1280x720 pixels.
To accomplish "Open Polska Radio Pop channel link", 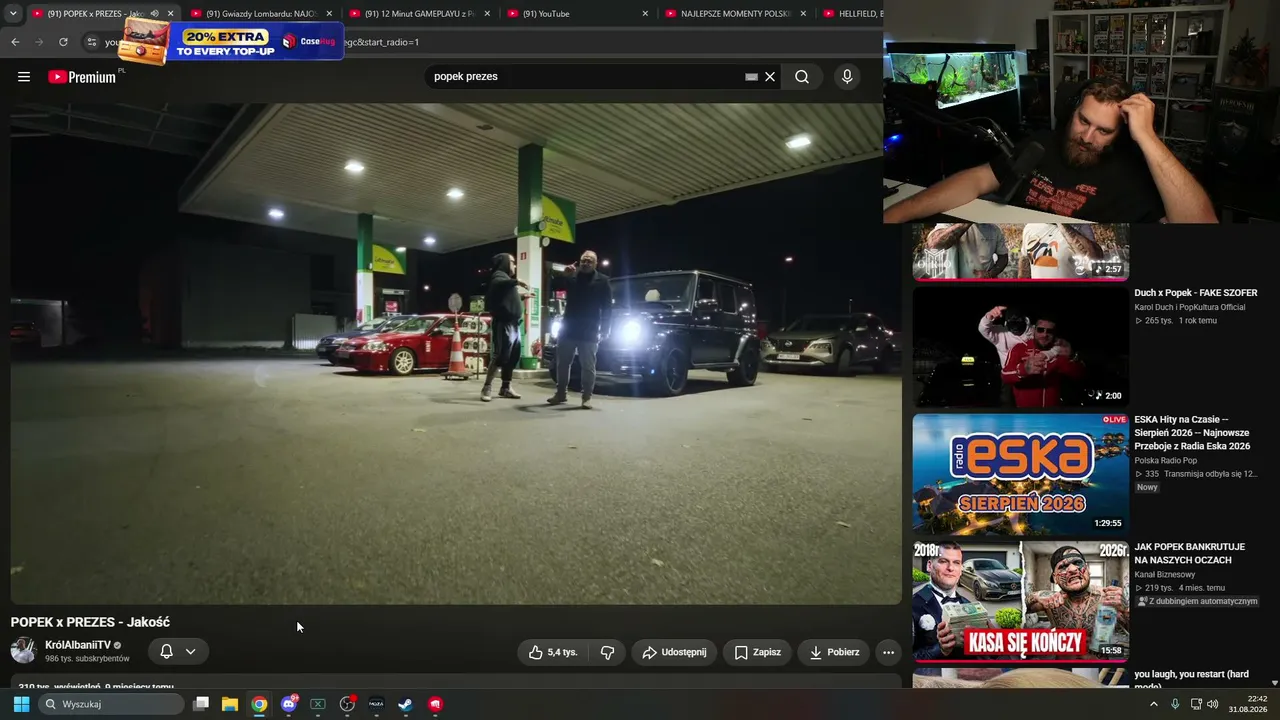I will pos(1166,461).
